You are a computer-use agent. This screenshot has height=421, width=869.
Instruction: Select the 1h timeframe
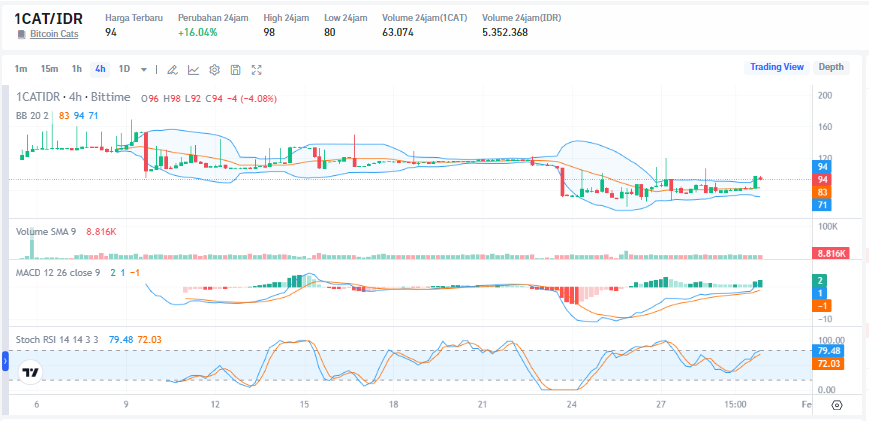pyautogui.click(x=76, y=69)
